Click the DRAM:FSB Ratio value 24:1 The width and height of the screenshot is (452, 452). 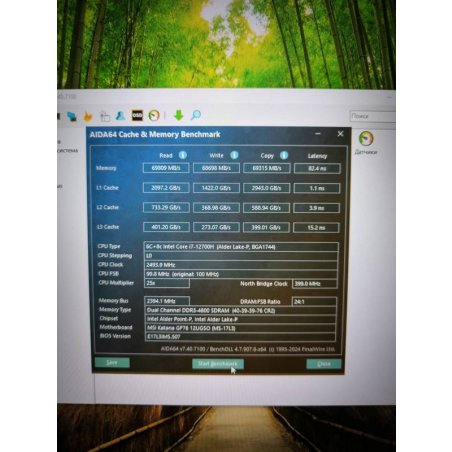click(314, 301)
